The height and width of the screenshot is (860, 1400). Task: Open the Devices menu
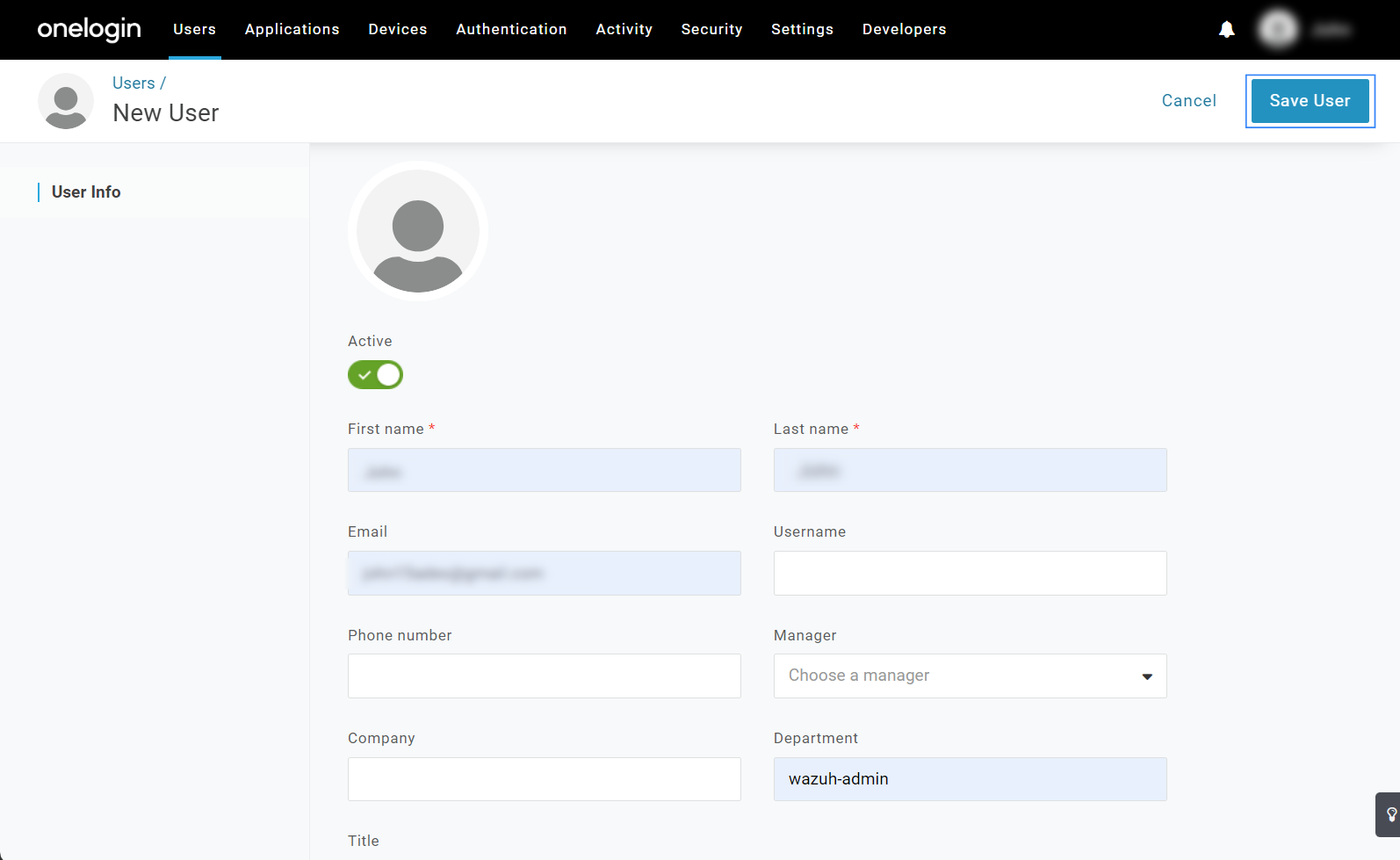397,29
